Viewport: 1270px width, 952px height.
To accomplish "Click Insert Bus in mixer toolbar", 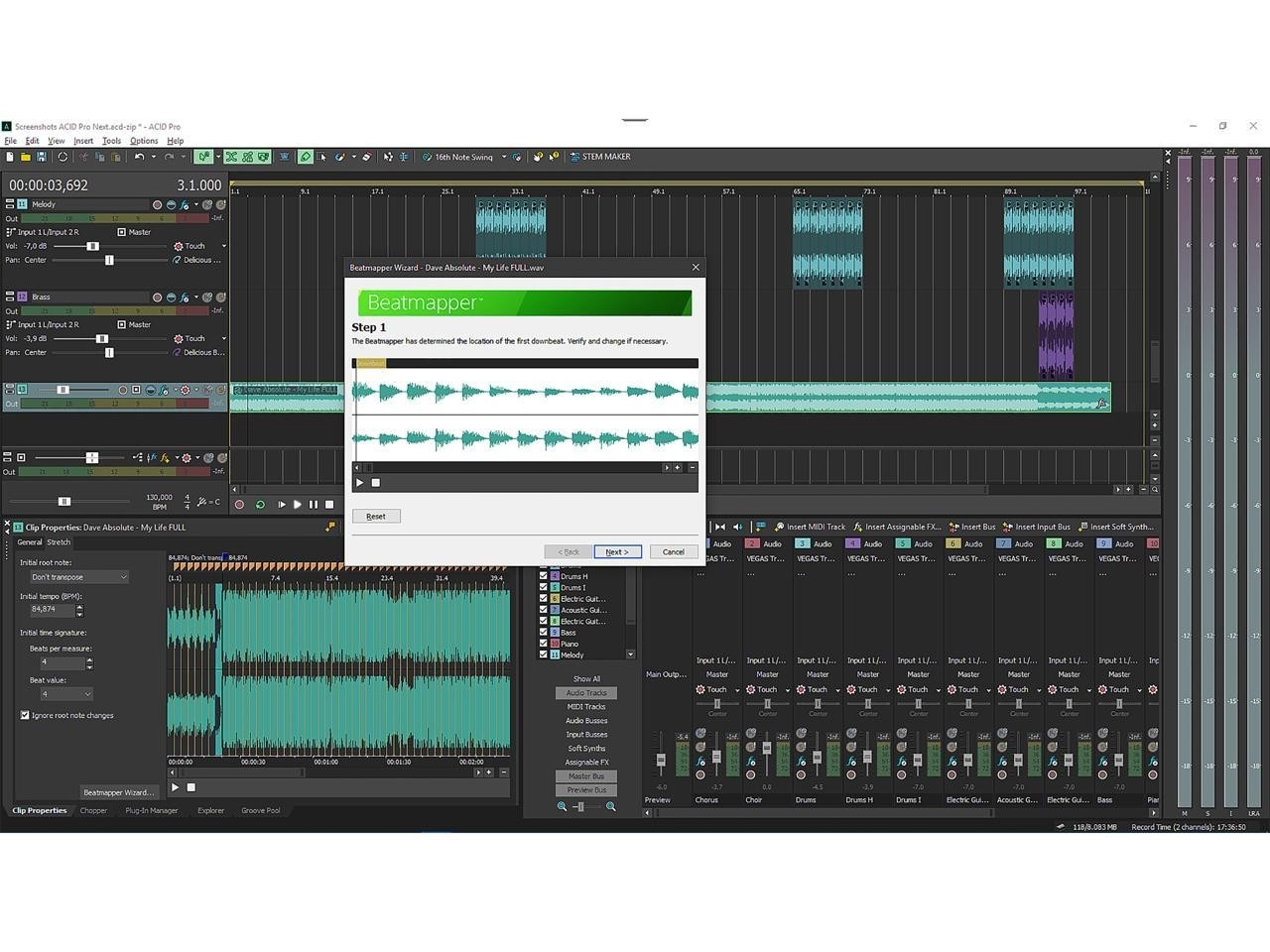I will tap(971, 527).
